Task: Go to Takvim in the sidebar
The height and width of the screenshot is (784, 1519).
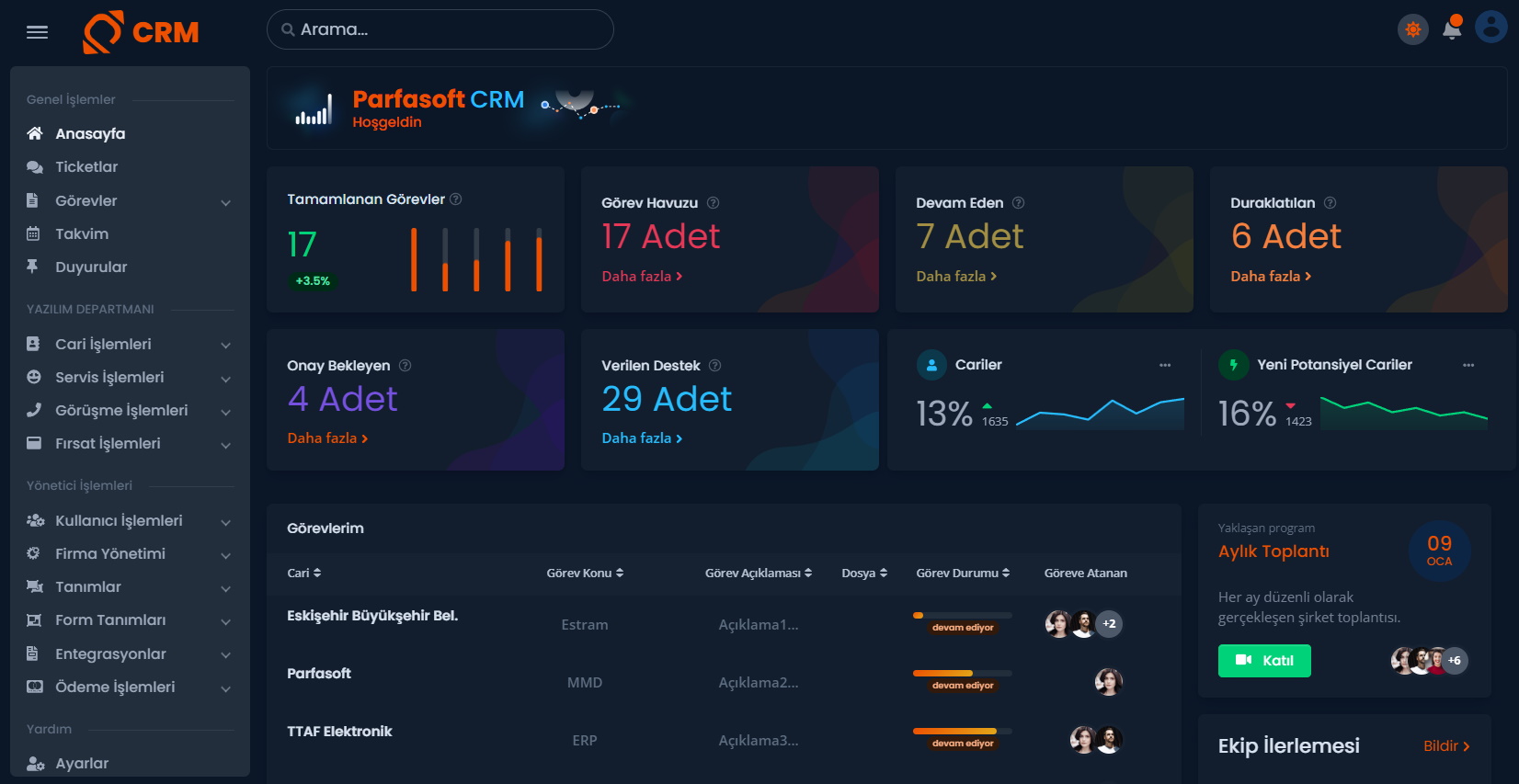Action: pos(82,233)
